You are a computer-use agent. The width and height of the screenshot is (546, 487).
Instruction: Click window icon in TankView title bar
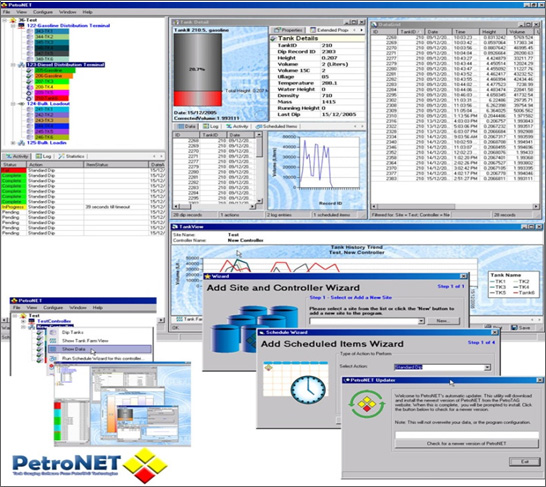(175, 227)
